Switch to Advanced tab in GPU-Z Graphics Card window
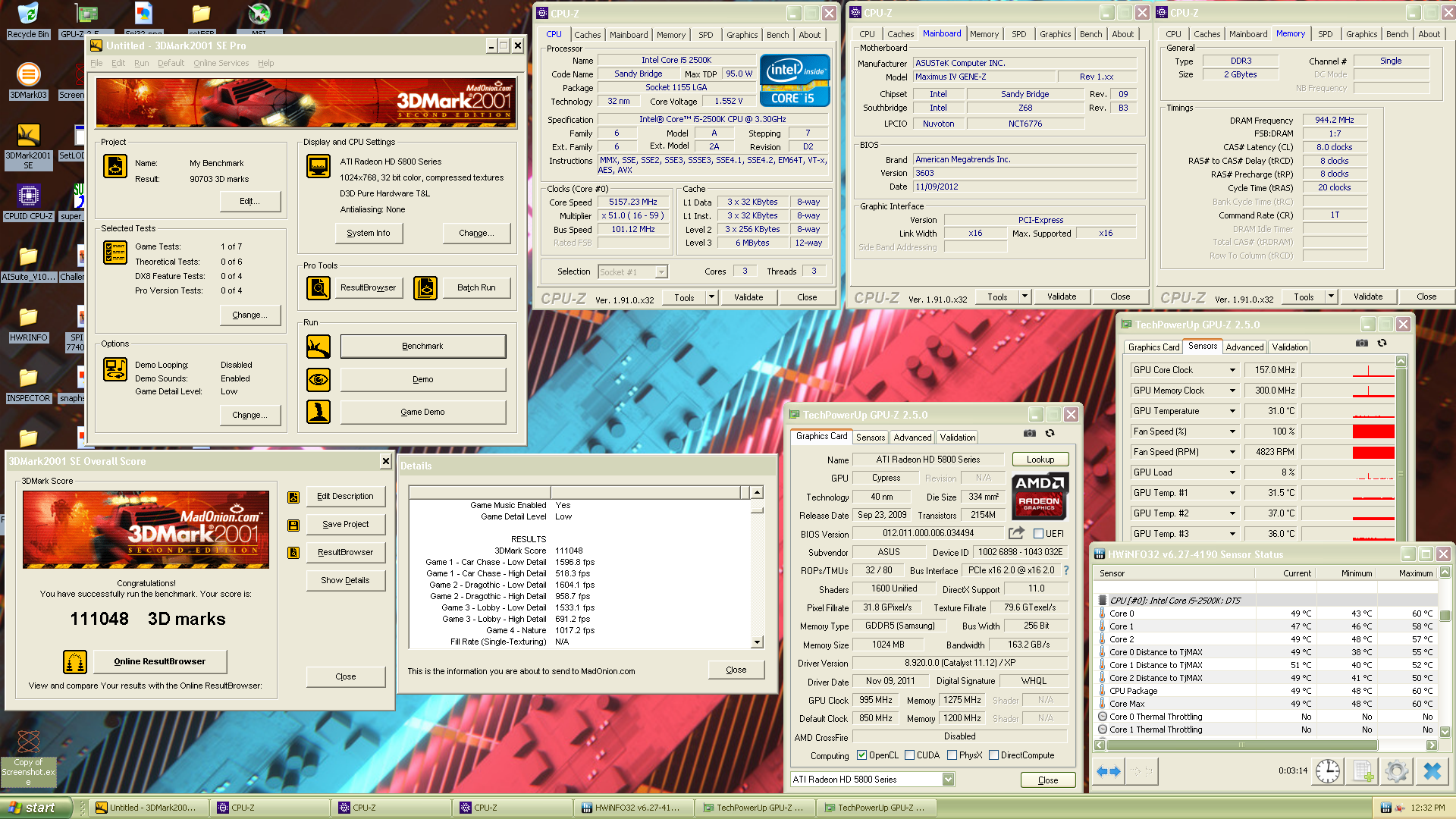Image resolution: width=1456 pixels, height=819 pixels. [912, 438]
